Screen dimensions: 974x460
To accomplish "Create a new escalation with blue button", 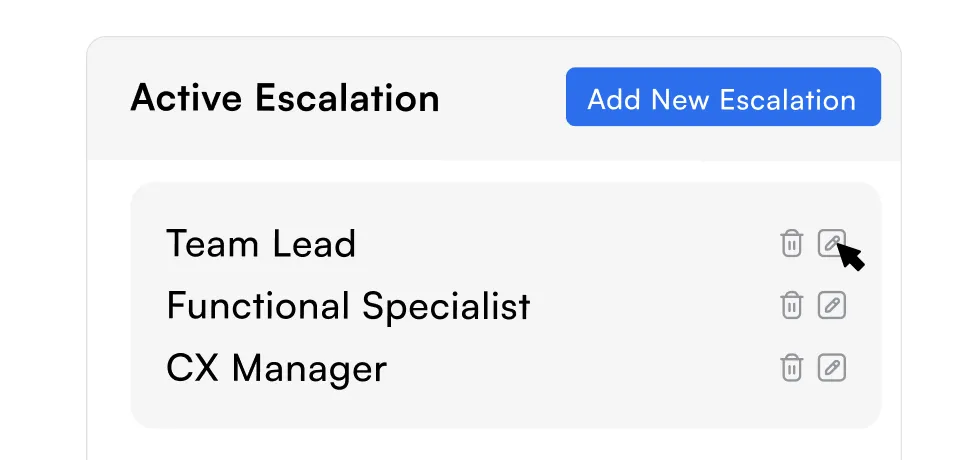I will click(x=722, y=97).
